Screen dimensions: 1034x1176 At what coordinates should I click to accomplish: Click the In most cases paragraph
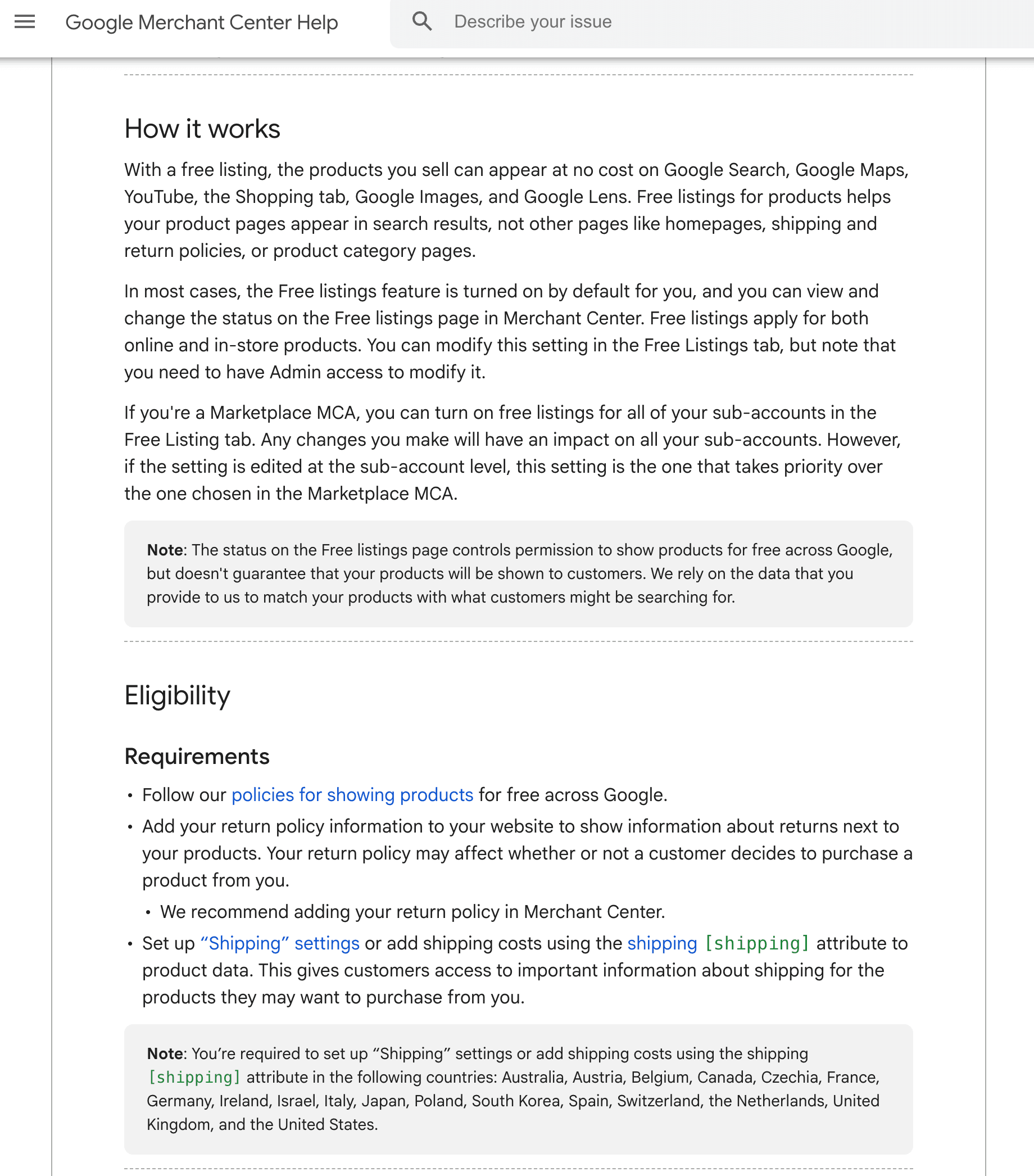tap(511, 332)
